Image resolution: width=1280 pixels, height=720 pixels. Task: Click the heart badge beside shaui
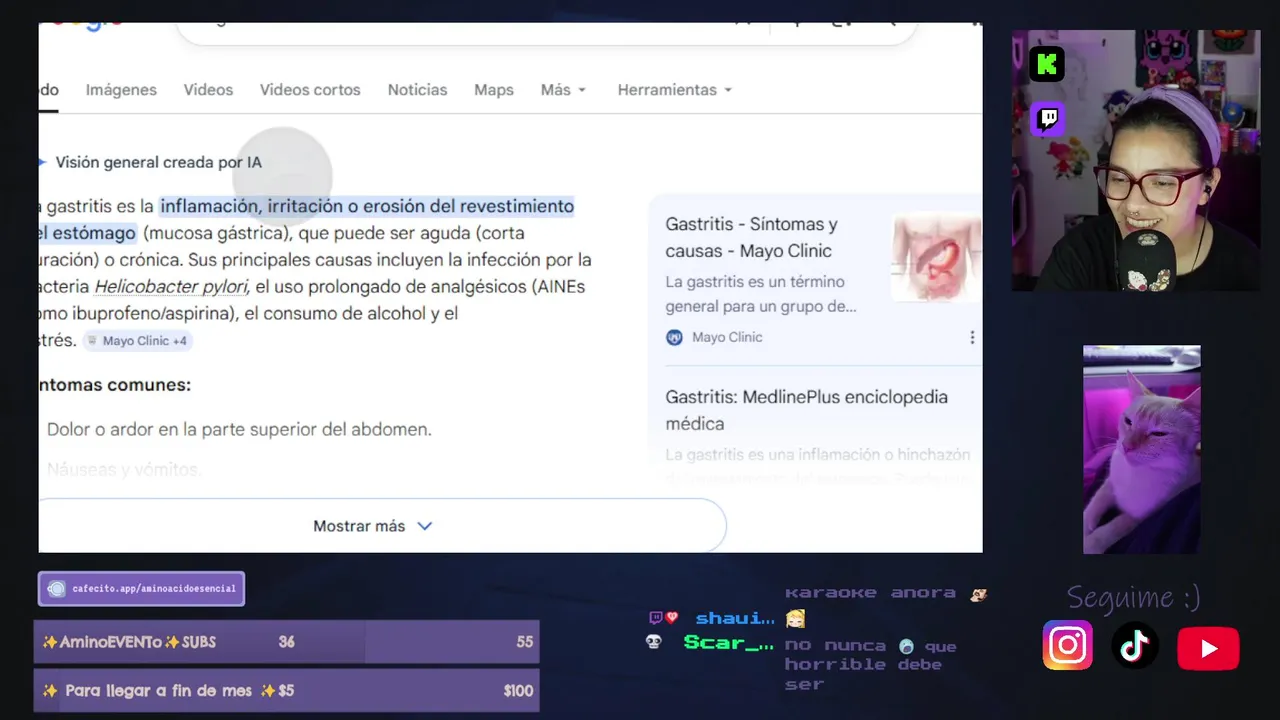672,618
